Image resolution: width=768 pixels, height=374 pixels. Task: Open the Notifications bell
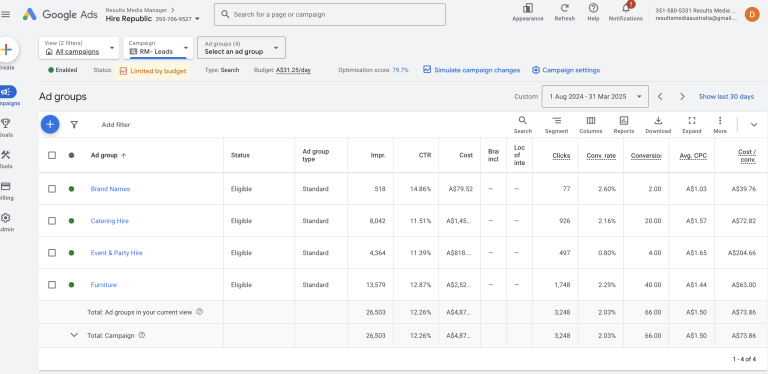(x=626, y=8)
